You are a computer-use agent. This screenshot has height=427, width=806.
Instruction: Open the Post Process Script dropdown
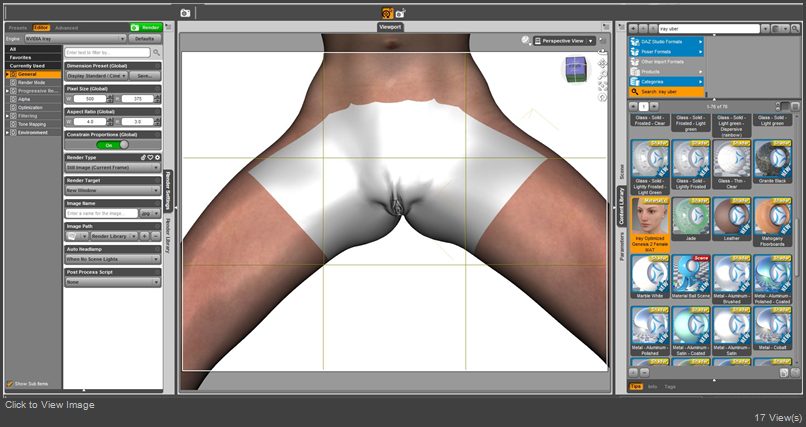click(113, 282)
